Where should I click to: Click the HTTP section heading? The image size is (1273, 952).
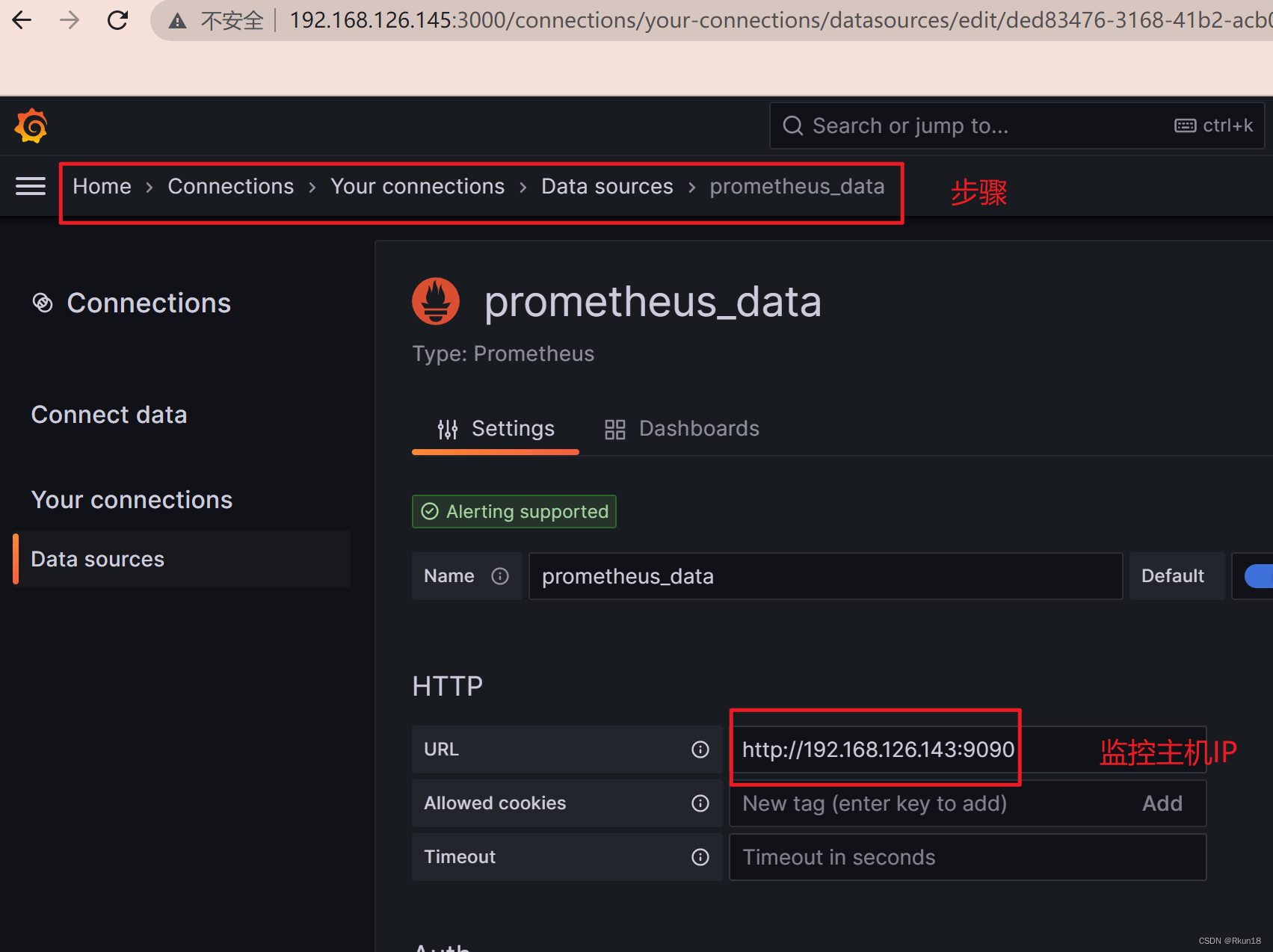pyautogui.click(x=448, y=686)
